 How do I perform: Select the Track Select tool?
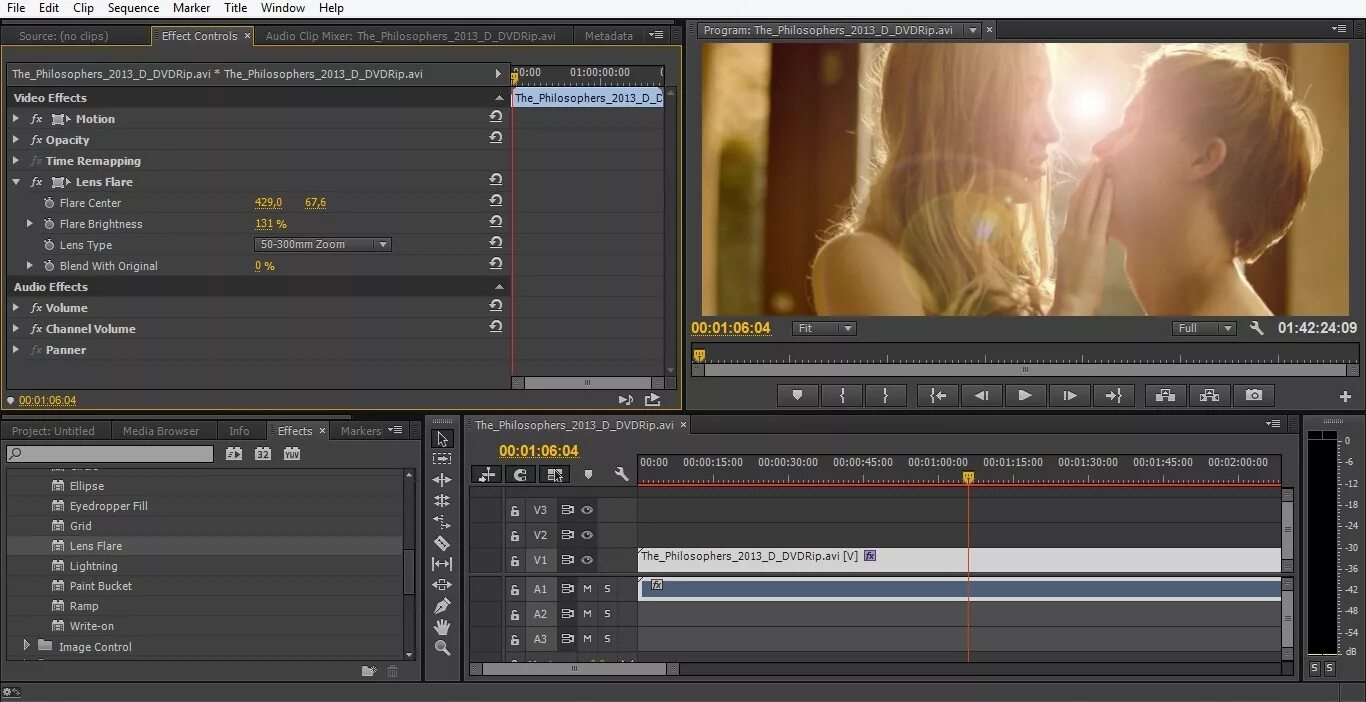pos(442,459)
